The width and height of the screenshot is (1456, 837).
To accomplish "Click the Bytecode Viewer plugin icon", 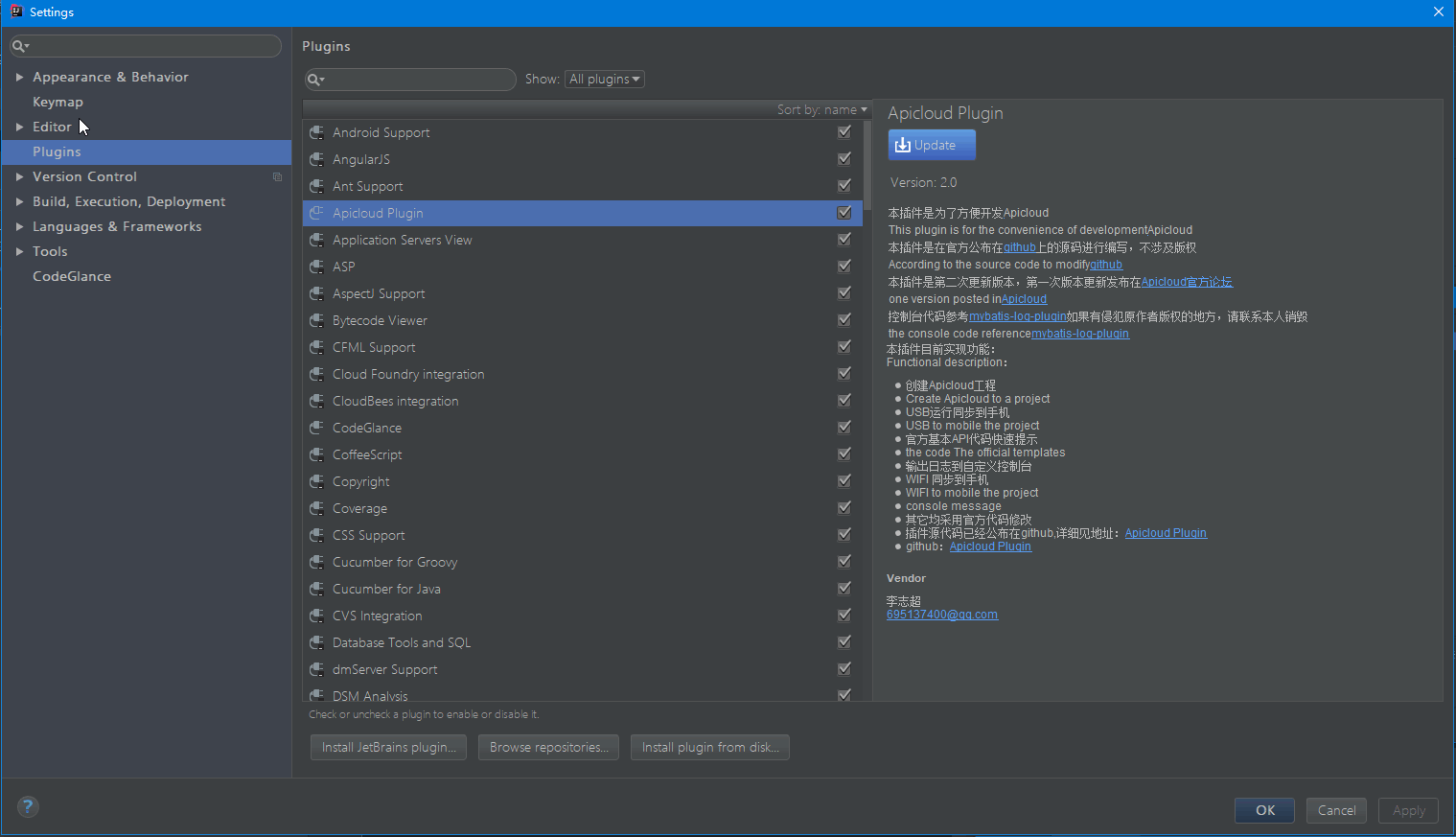I will pos(316,320).
